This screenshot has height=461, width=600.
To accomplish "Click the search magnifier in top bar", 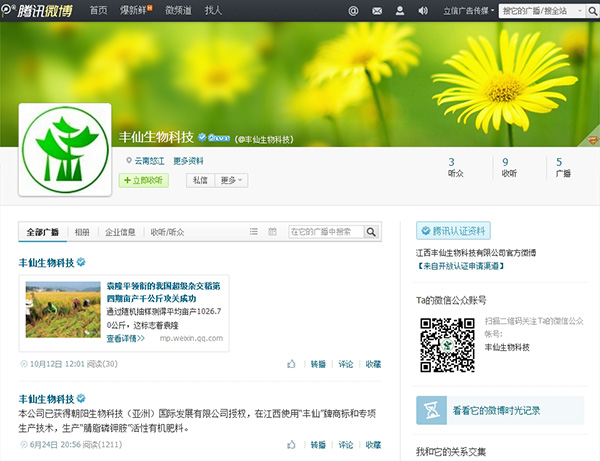I will pos(592,11).
